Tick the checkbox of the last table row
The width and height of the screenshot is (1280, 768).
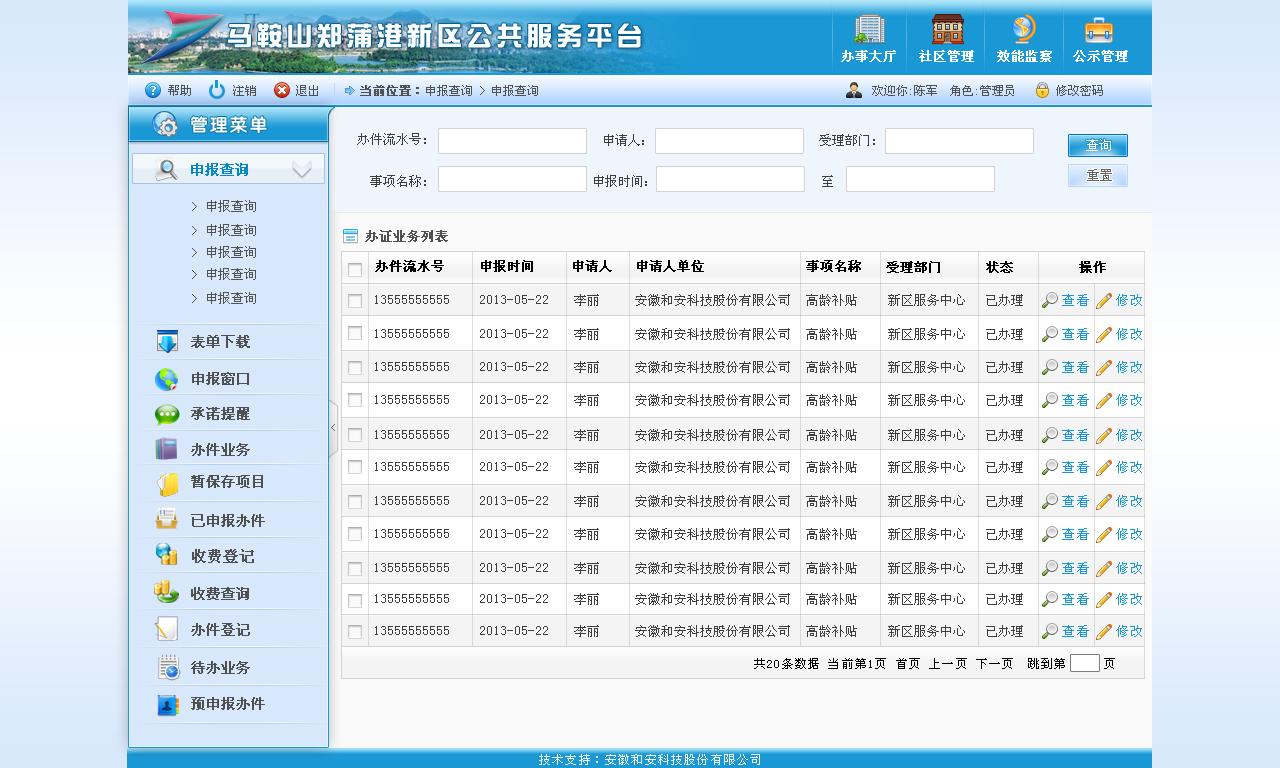point(355,632)
